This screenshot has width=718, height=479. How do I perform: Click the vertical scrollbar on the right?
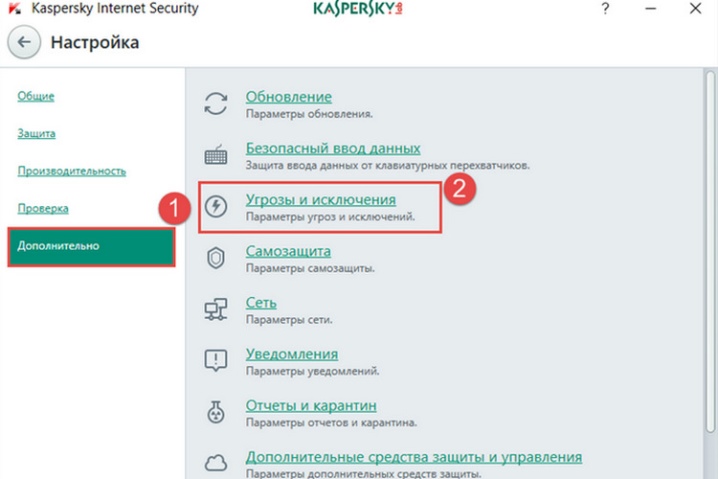[710, 251]
